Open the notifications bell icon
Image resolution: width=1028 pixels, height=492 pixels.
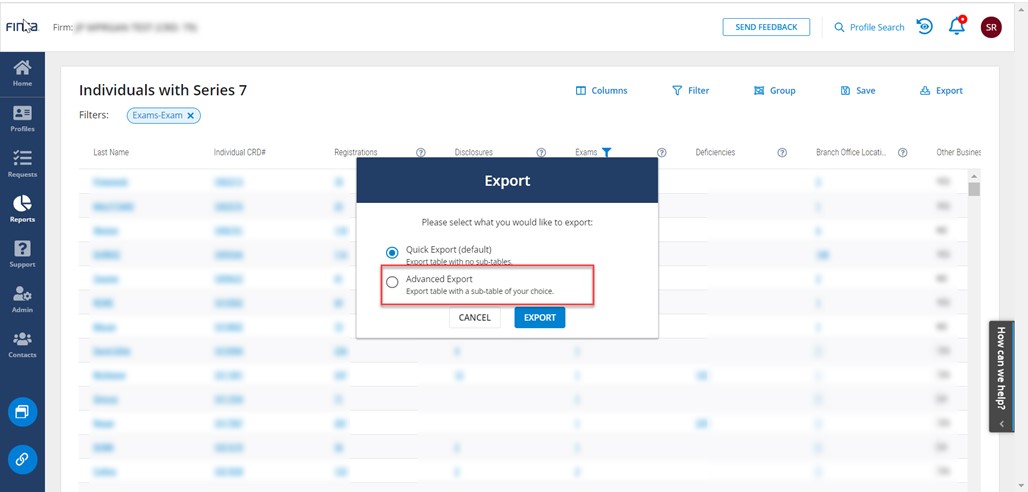point(957,27)
